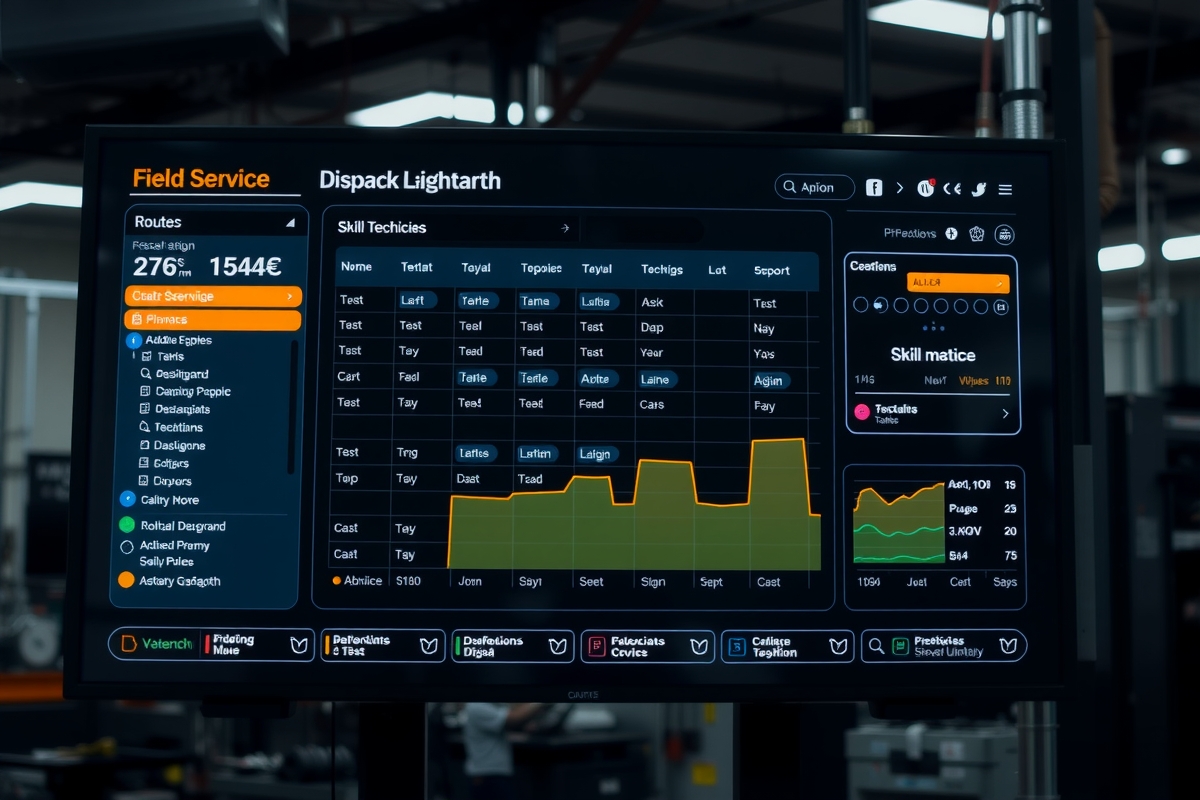Click the shield icon in Dsofeotions Digsa card
The height and width of the screenshot is (800, 1200).
click(x=558, y=646)
